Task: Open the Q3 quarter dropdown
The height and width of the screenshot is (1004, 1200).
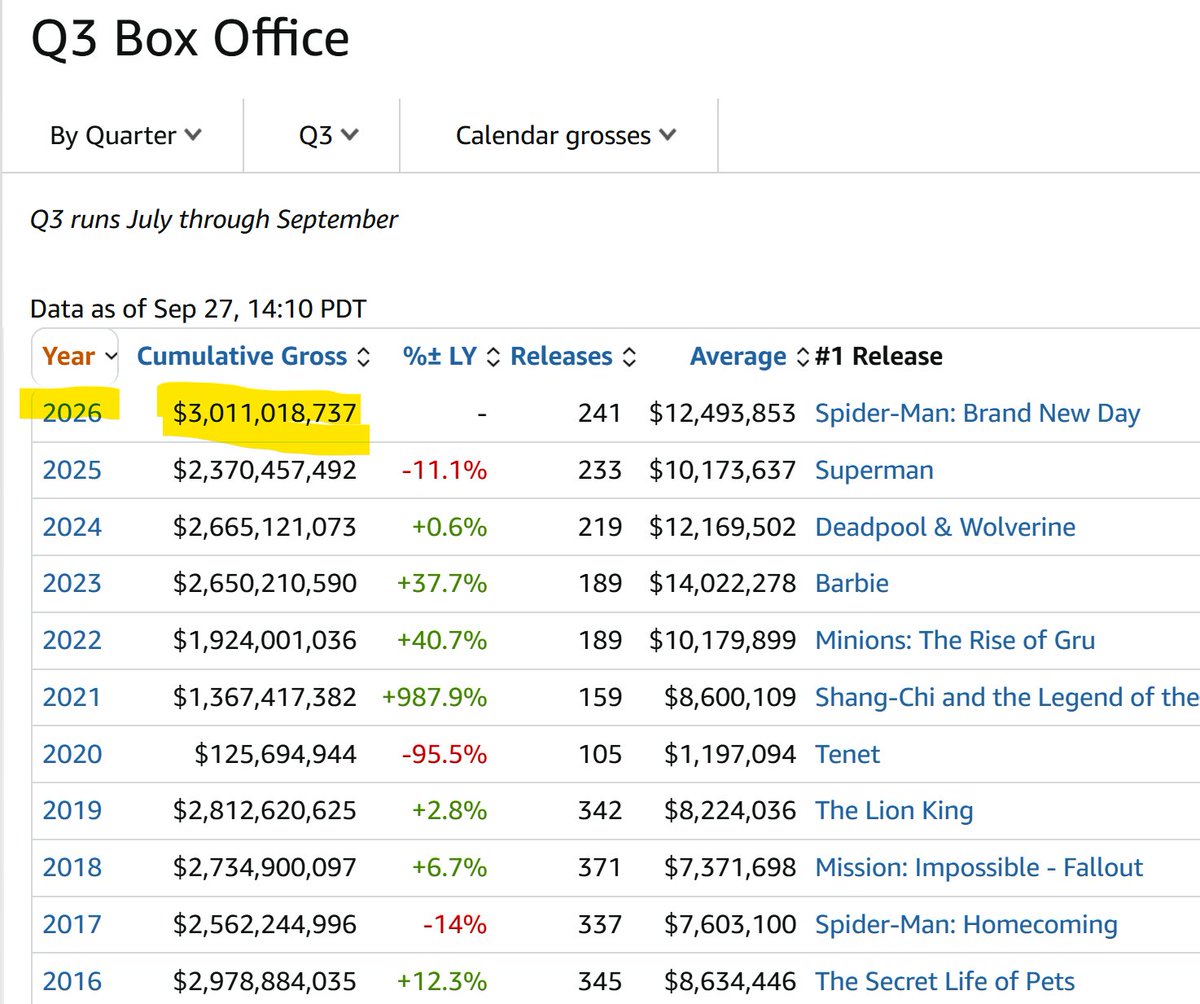Action: [x=328, y=135]
